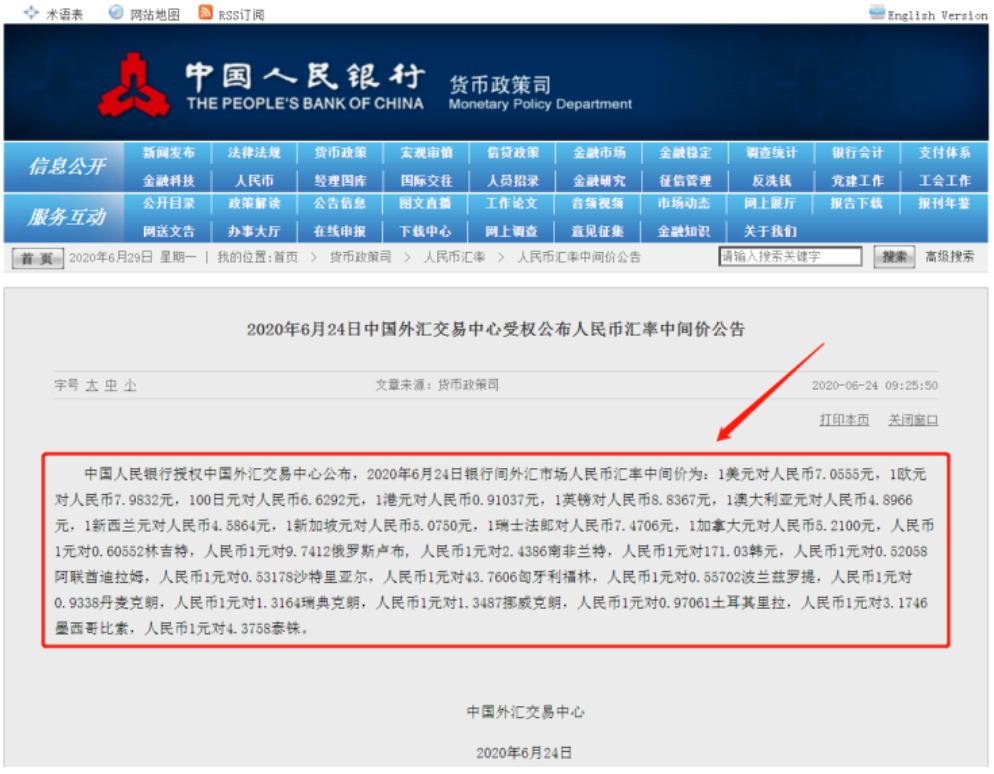The image size is (994, 774).
Task: Open 公开目录 under 服务互动
Action: coord(169,203)
